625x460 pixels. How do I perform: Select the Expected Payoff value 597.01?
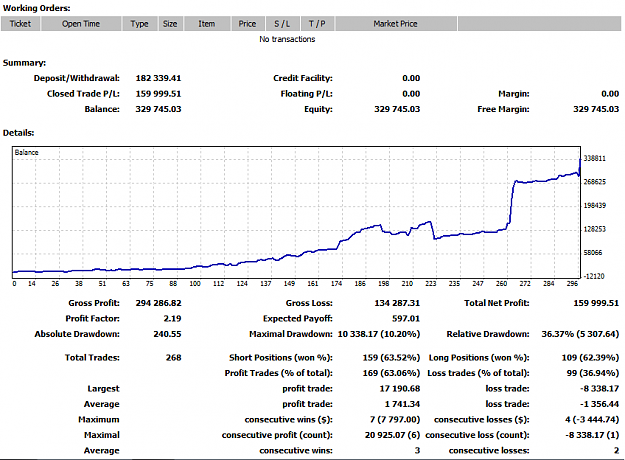click(406, 318)
